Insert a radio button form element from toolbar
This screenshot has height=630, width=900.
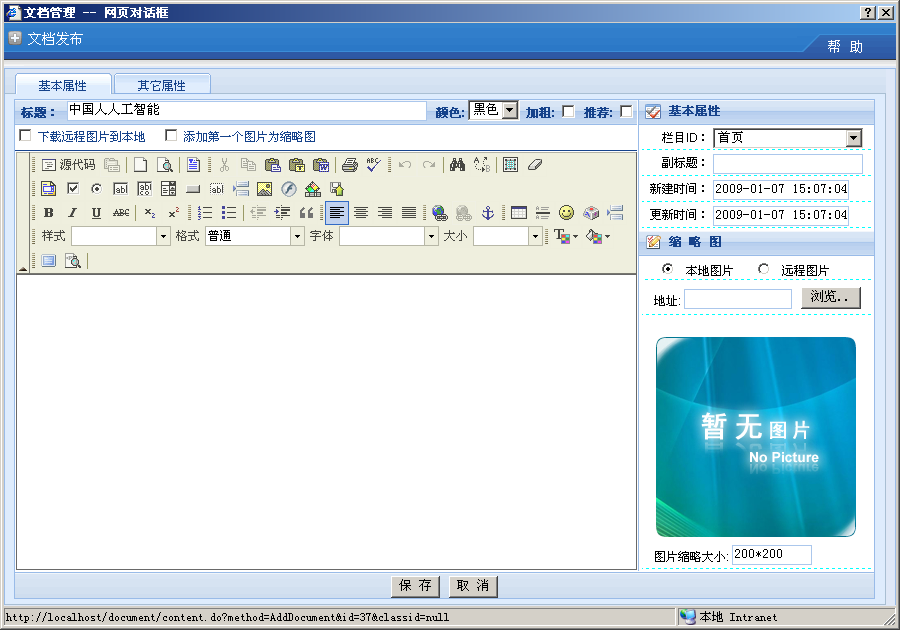[96, 189]
